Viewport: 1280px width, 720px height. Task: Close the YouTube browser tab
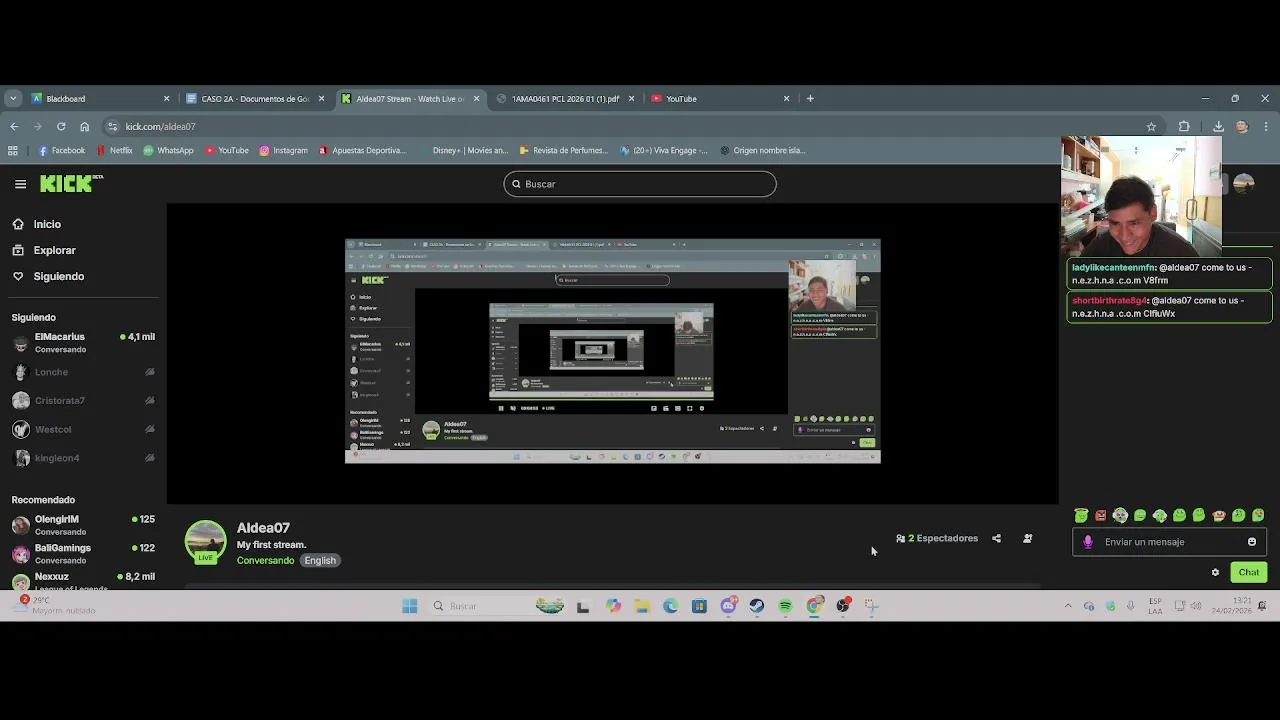tap(786, 98)
